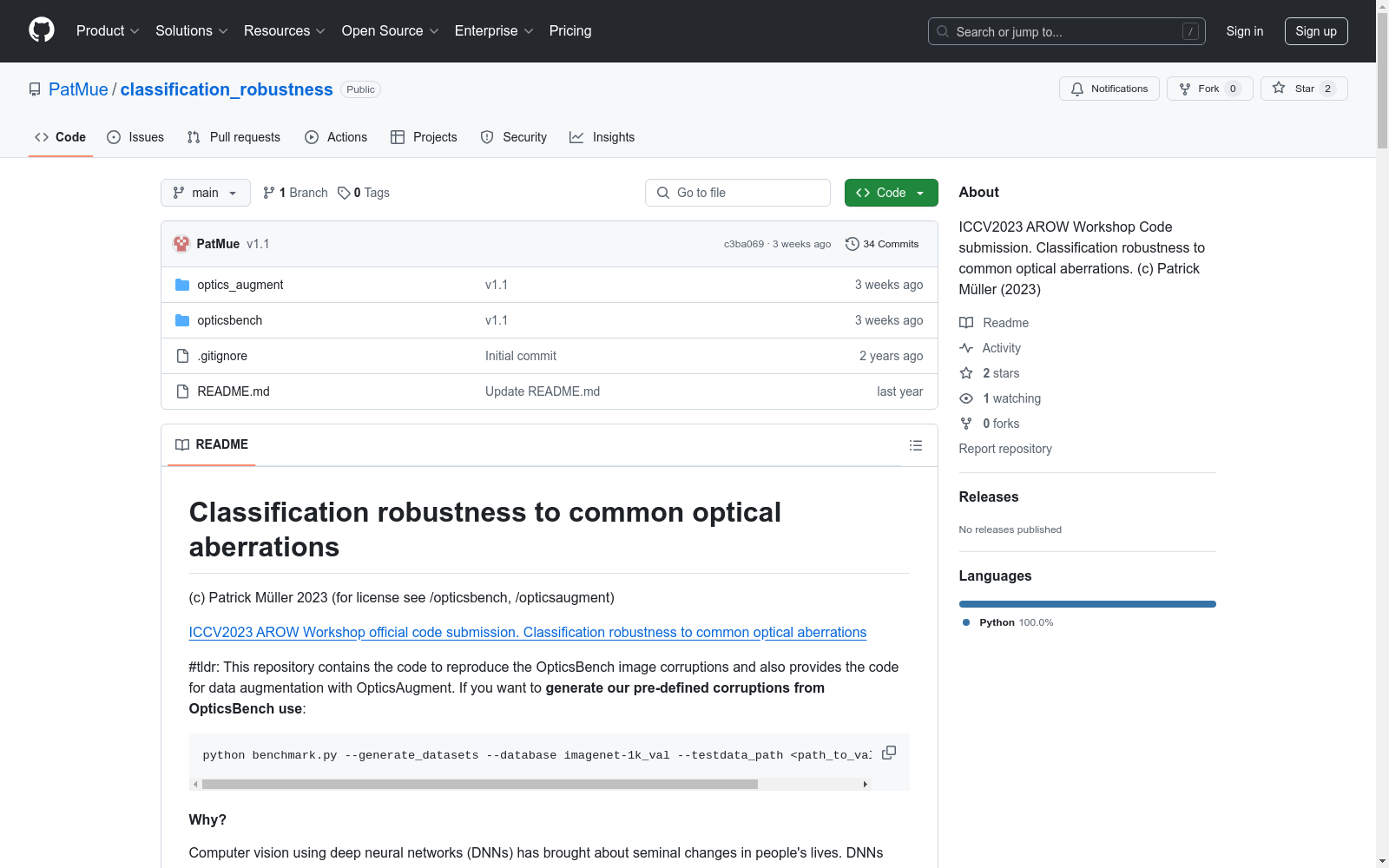Viewport: 1389px width, 868px height.
Task: Click the branch icon beside 1 Branch
Action: (269, 193)
